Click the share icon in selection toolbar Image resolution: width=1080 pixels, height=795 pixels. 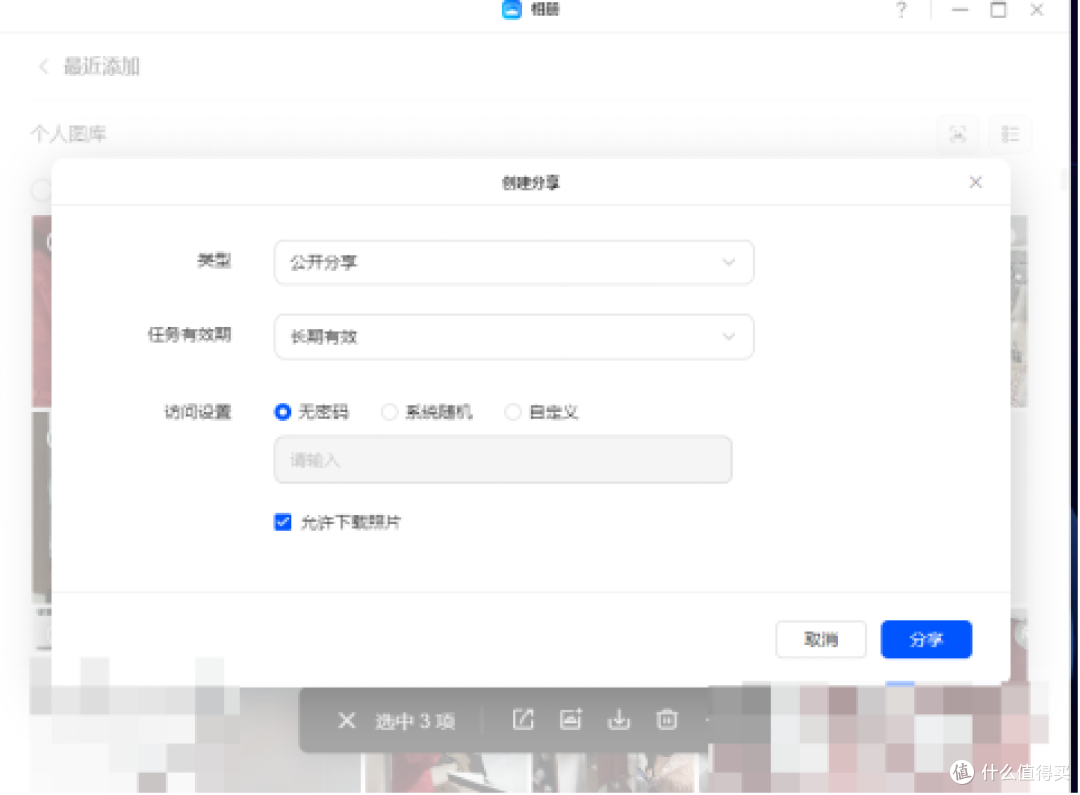point(523,719)
